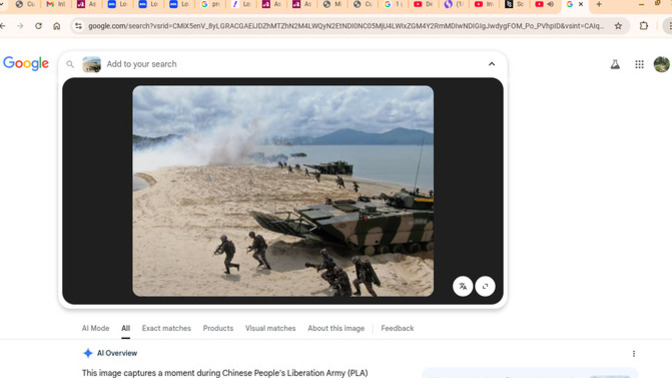Click the AI Overview sparkle icon
This screenshot has height=378, width=672.
pyautogui.click(x=88, y=353)
